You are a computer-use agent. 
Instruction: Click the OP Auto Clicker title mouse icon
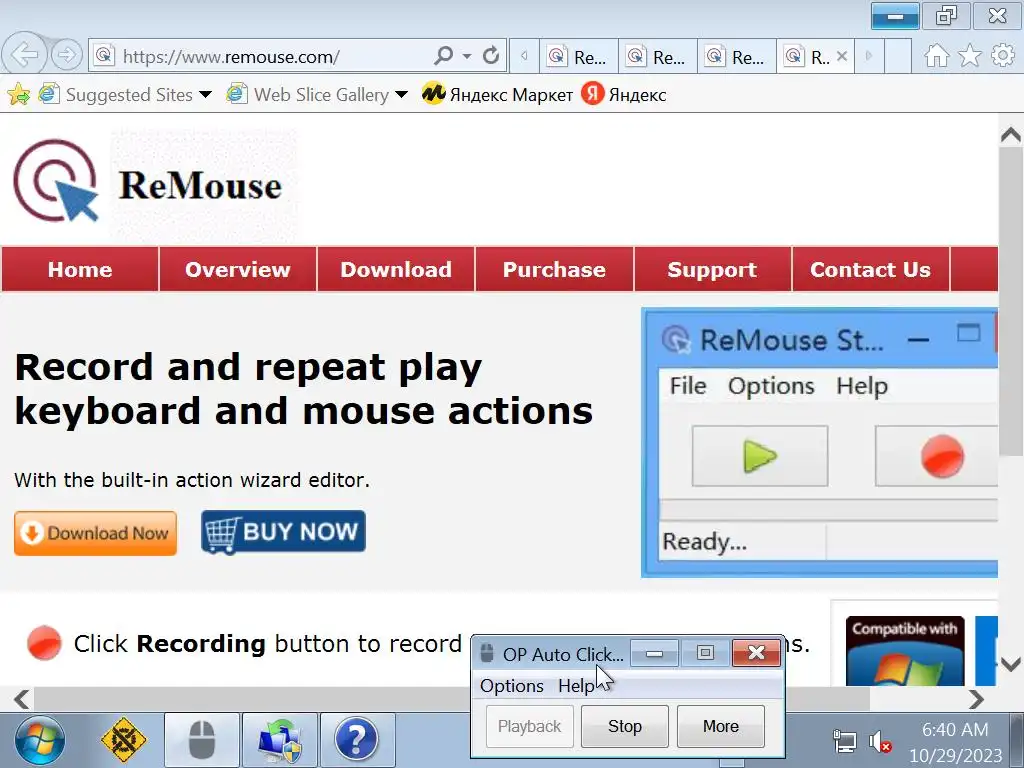487,653
